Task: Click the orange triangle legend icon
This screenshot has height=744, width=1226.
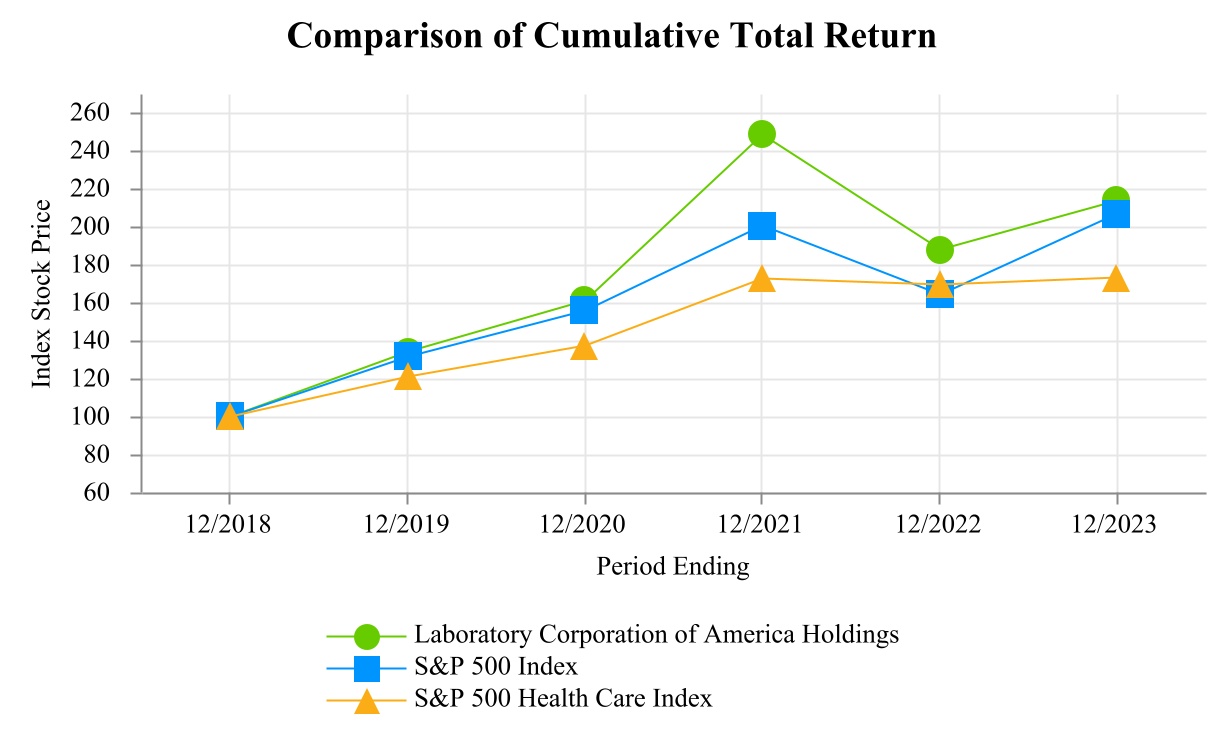Action: [367, 701]
